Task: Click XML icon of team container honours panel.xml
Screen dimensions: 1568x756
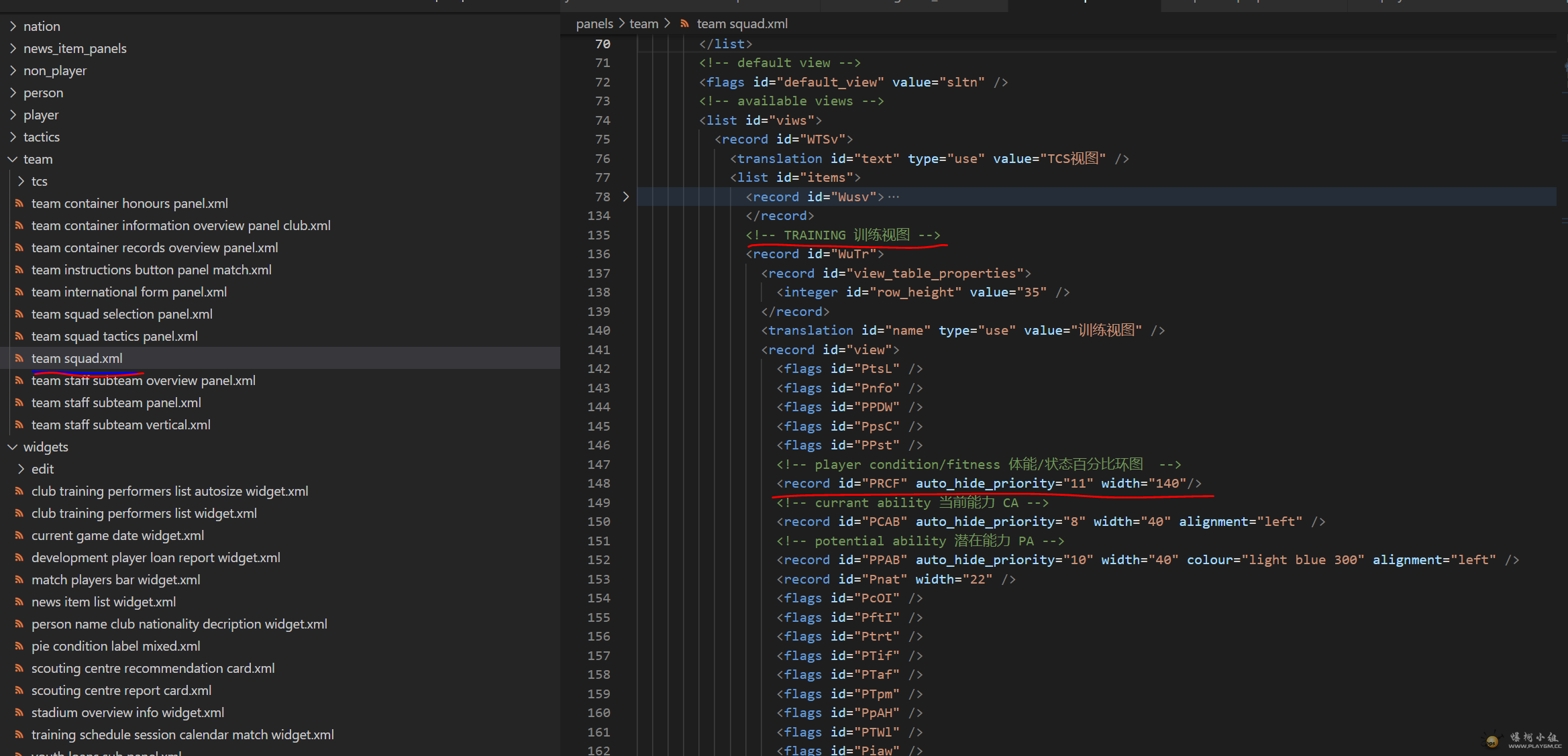Action: 19,203
